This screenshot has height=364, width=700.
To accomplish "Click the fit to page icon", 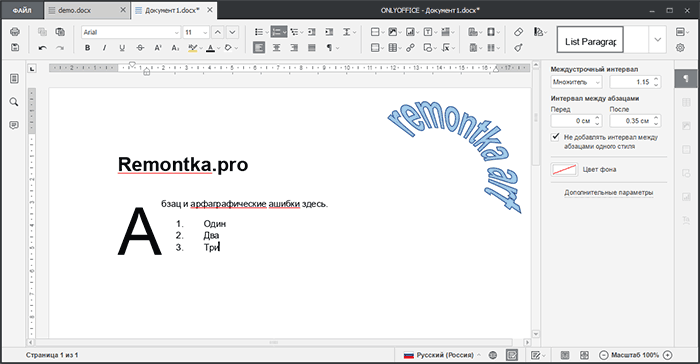I will point(565,355).
